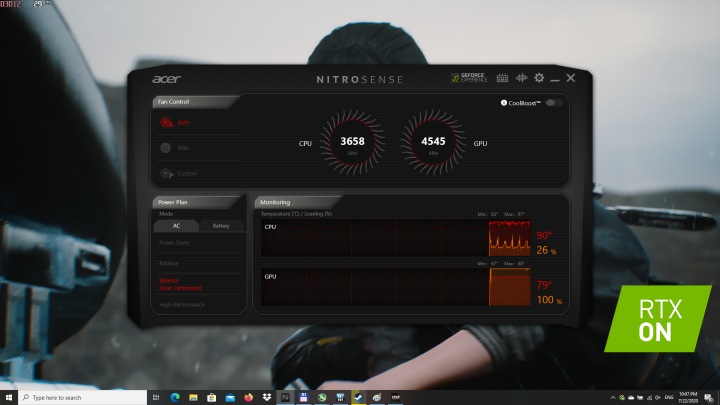Open the green circular taskbar app
The height and width of the screenshot is (405, 720).
point(322,397)
